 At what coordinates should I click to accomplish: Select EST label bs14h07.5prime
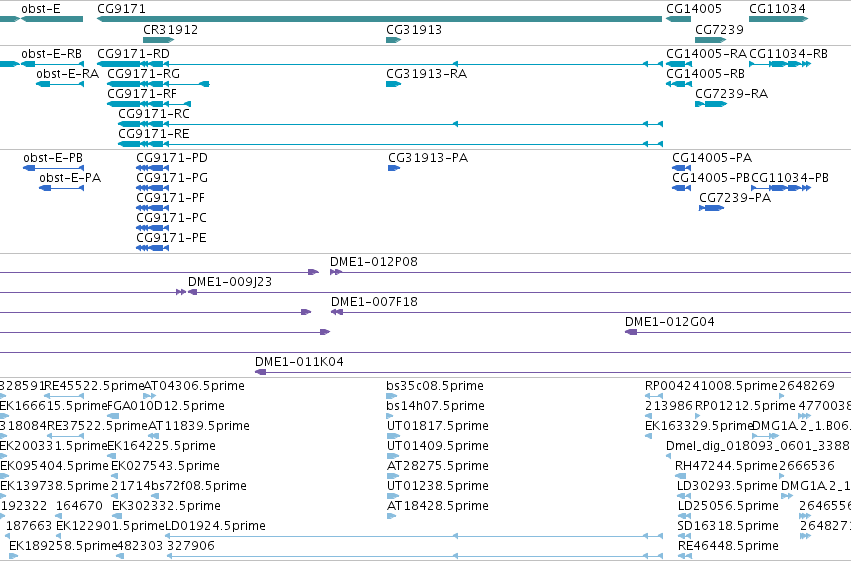coord(435,406)
